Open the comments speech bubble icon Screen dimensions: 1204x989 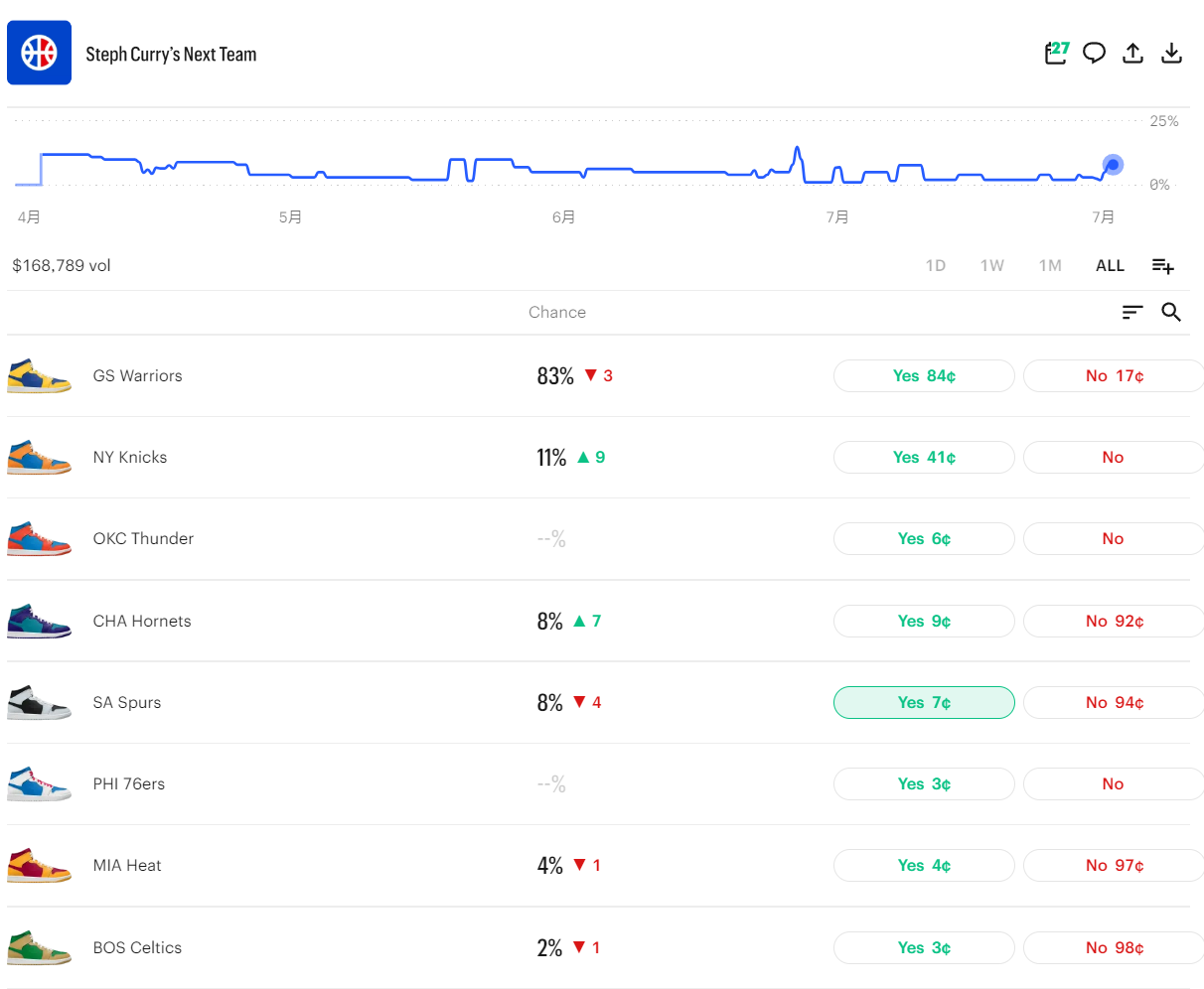[1094, 54]
